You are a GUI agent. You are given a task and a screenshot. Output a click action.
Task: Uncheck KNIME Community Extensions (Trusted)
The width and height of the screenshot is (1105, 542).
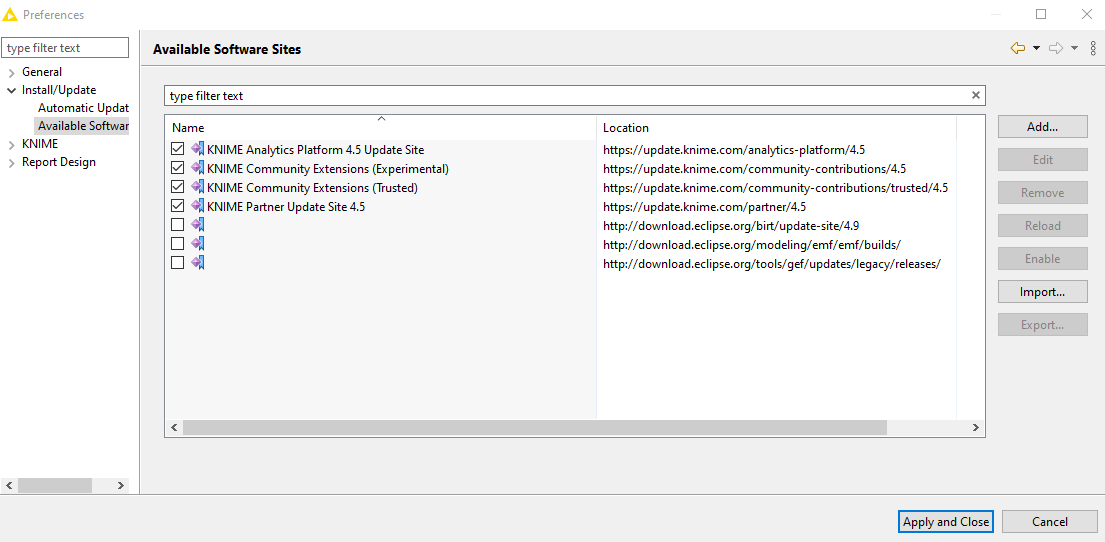(178, 188)
